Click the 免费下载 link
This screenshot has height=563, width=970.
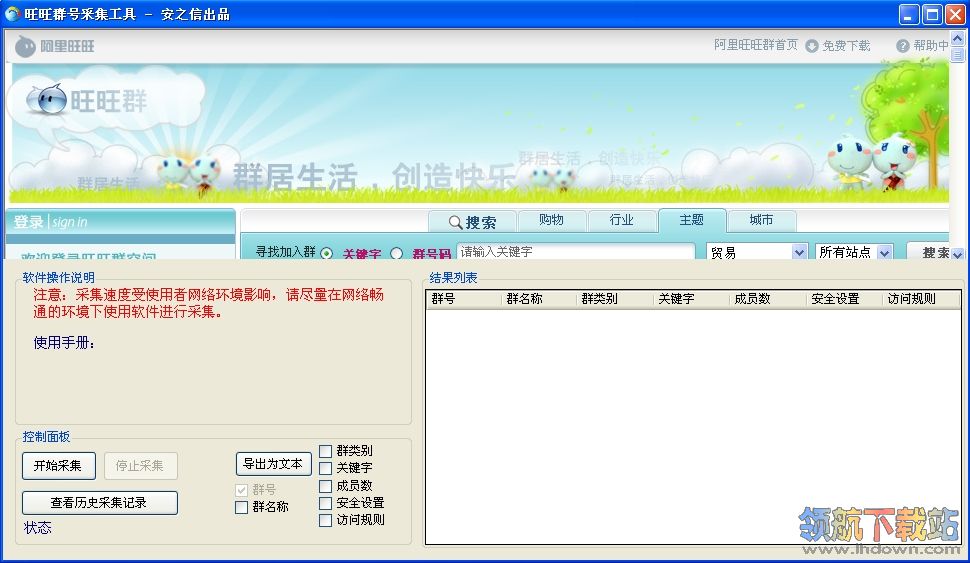846,46
